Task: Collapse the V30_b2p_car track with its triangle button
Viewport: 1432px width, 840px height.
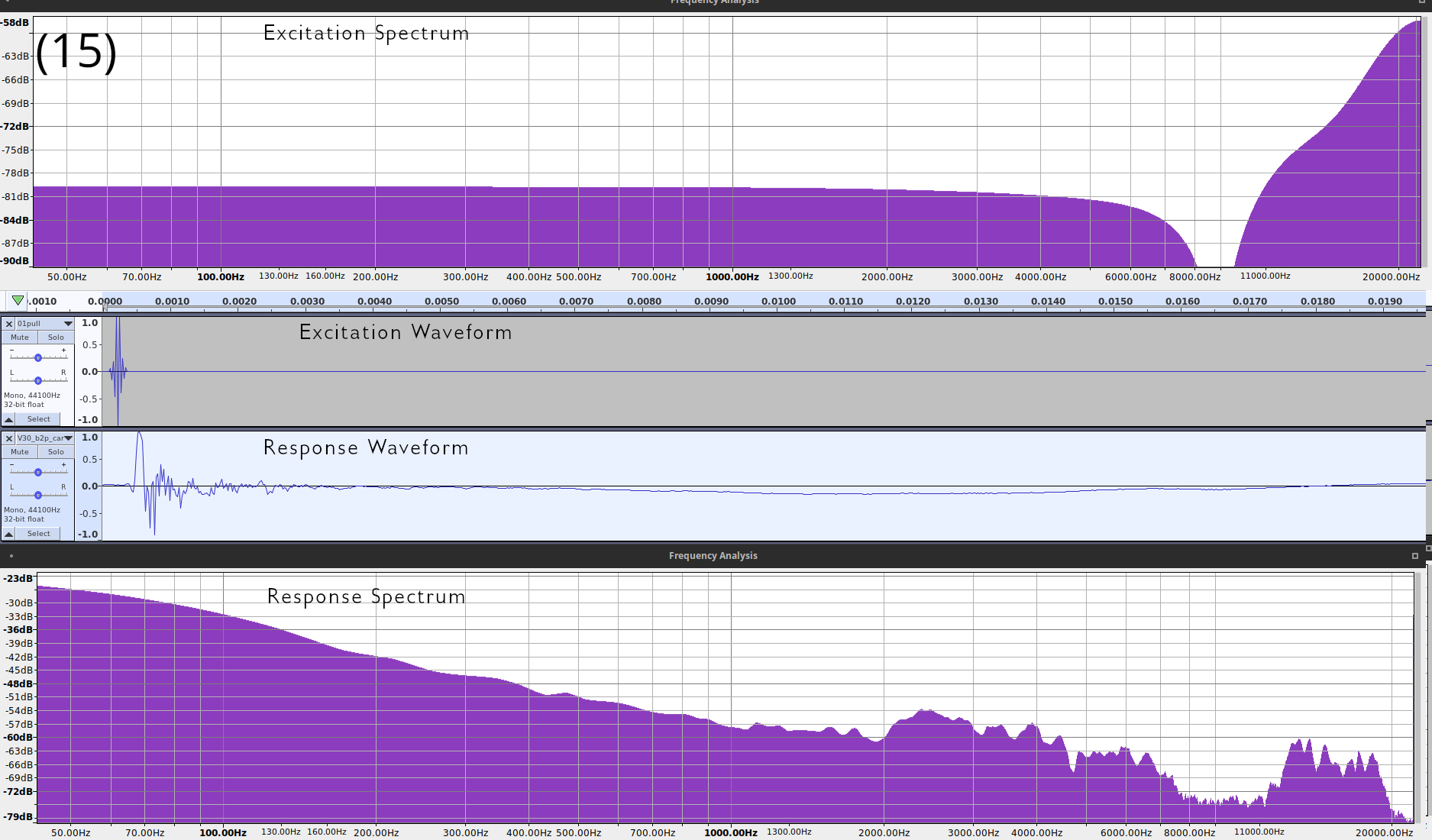Action: click(x=8, y=534)
